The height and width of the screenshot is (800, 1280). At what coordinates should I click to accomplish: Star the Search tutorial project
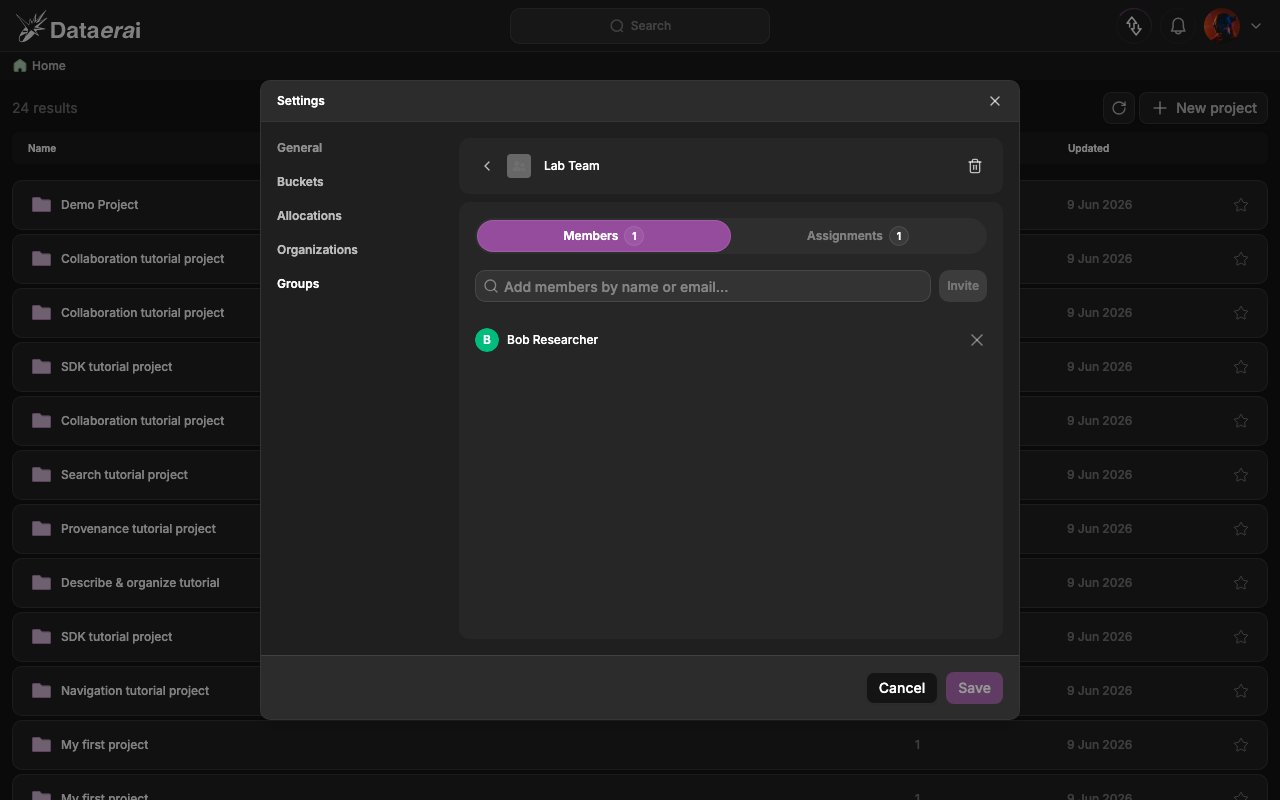tap(1241, 475)
